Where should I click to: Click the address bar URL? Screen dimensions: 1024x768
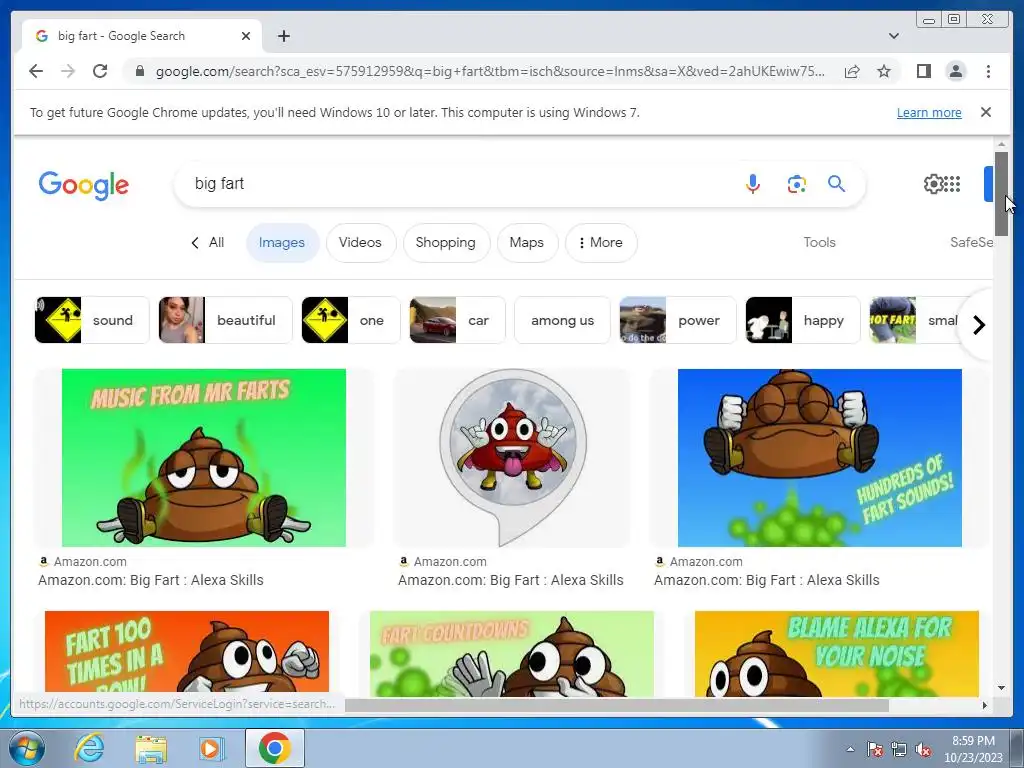point(490,71)
